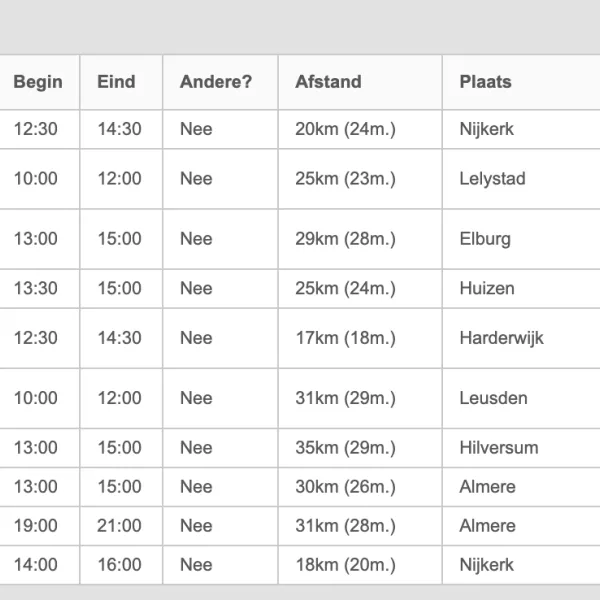Select the Elburg place cell
Screen dimensions: 600x600
click(x=521, y=239)
